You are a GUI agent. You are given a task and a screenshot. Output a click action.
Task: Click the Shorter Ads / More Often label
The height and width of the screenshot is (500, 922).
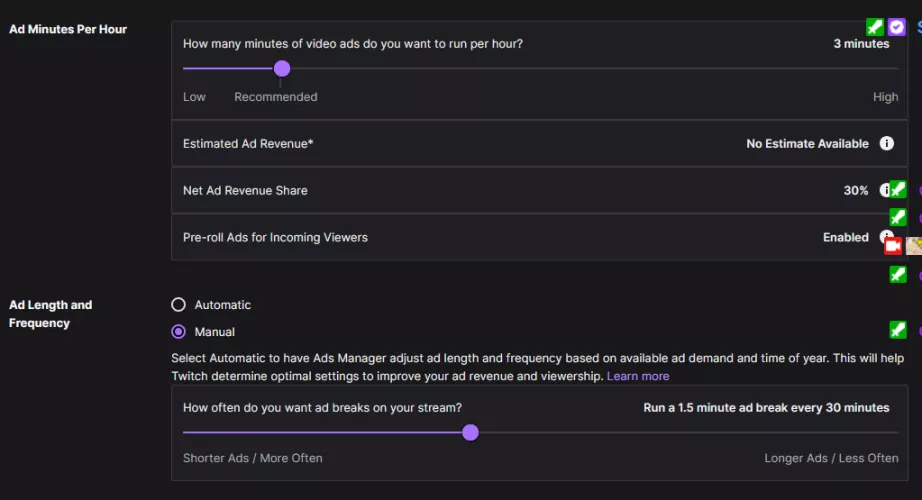(253, 458)
